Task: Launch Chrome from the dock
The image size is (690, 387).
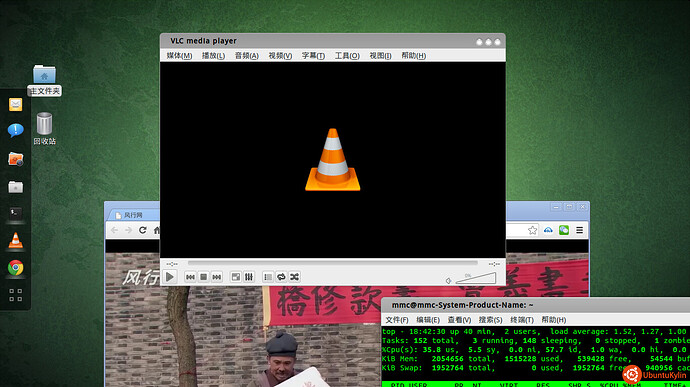Action: click(15, 268)
